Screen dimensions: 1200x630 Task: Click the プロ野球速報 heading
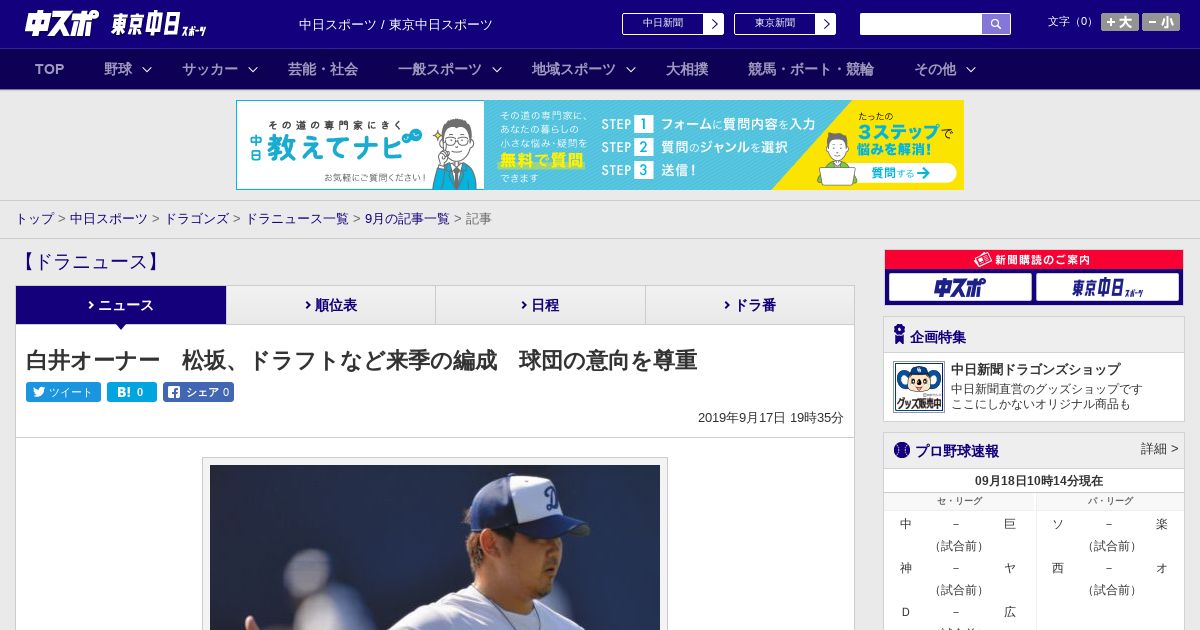coord(957,451)
